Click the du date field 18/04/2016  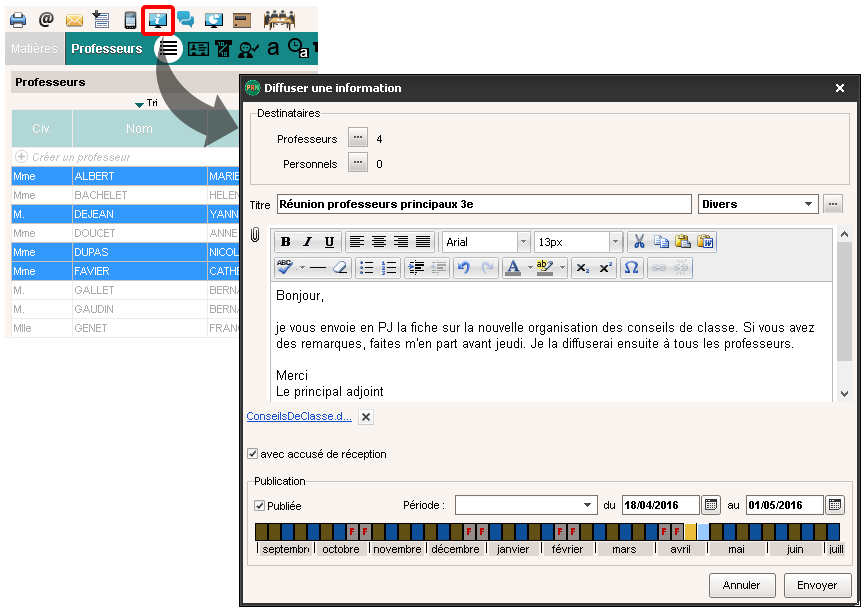click(661, 505)
